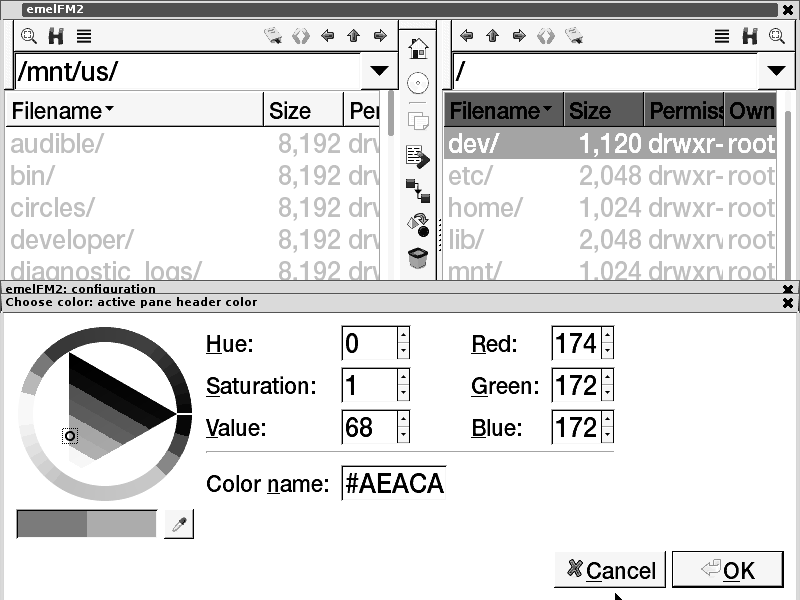Screen dimensions: 800x600
Task: Select the developer/ folder row
Action: (193, 240)
